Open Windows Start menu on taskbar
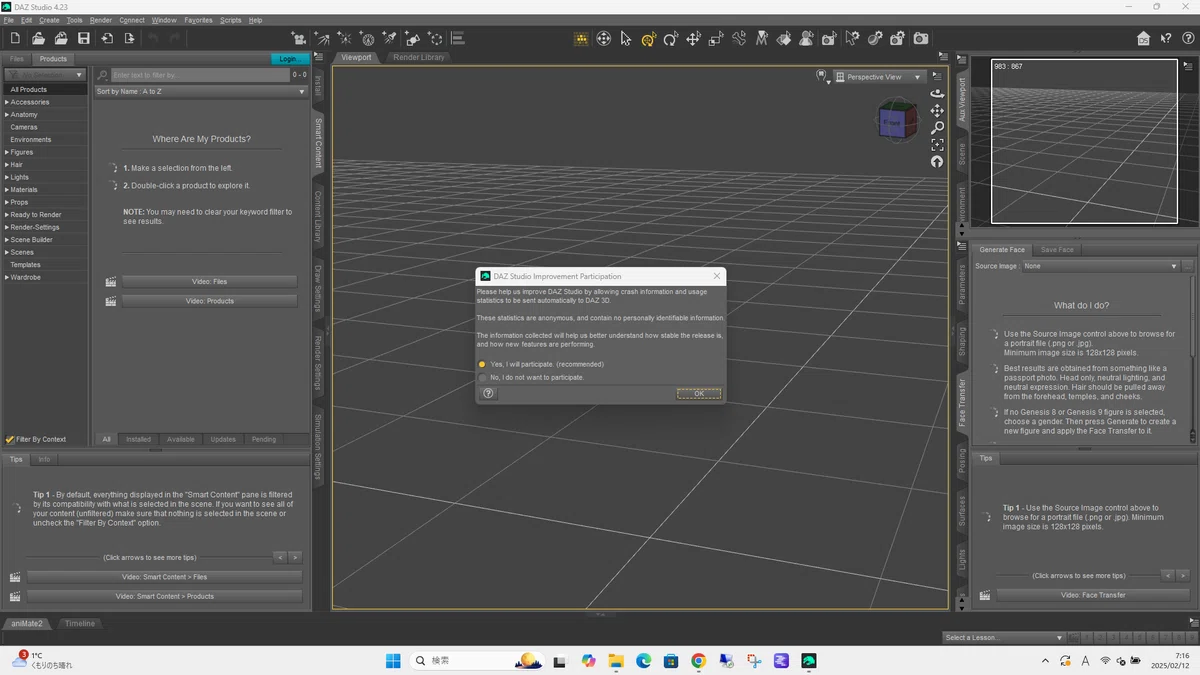Viewport: 1200px width, 675px height. [393, 661]
